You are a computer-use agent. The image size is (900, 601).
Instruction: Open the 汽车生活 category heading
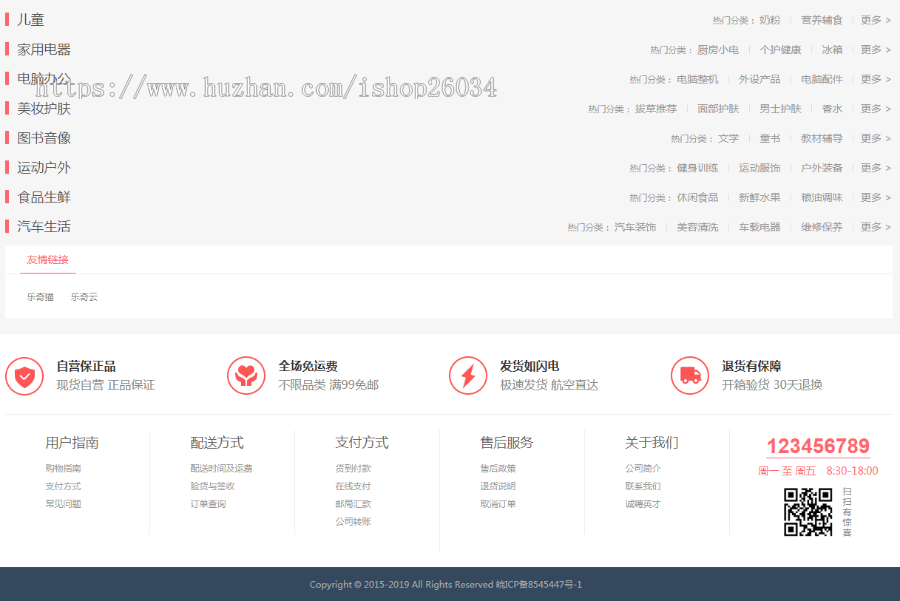tap(44, 226)
